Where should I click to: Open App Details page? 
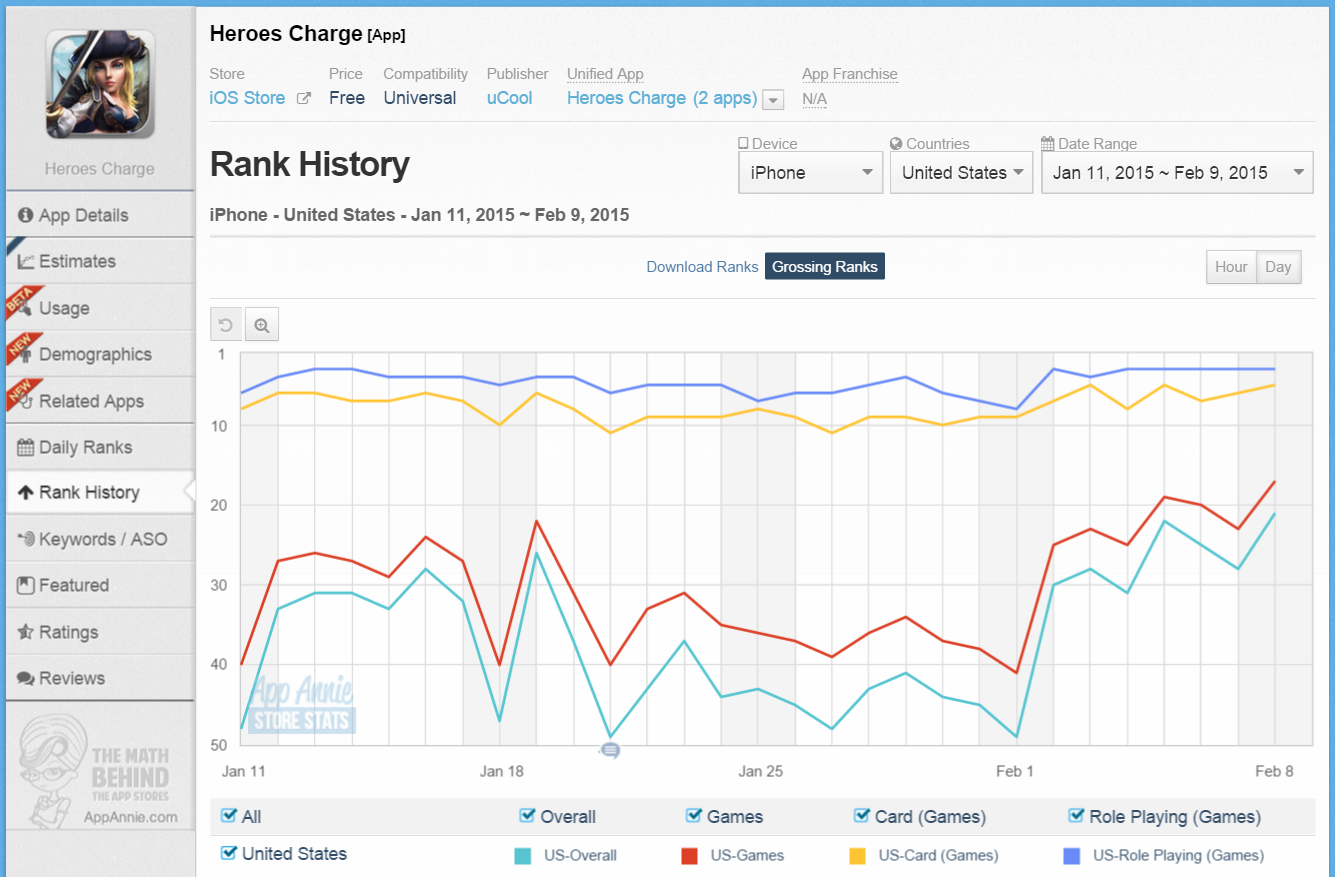100,215
